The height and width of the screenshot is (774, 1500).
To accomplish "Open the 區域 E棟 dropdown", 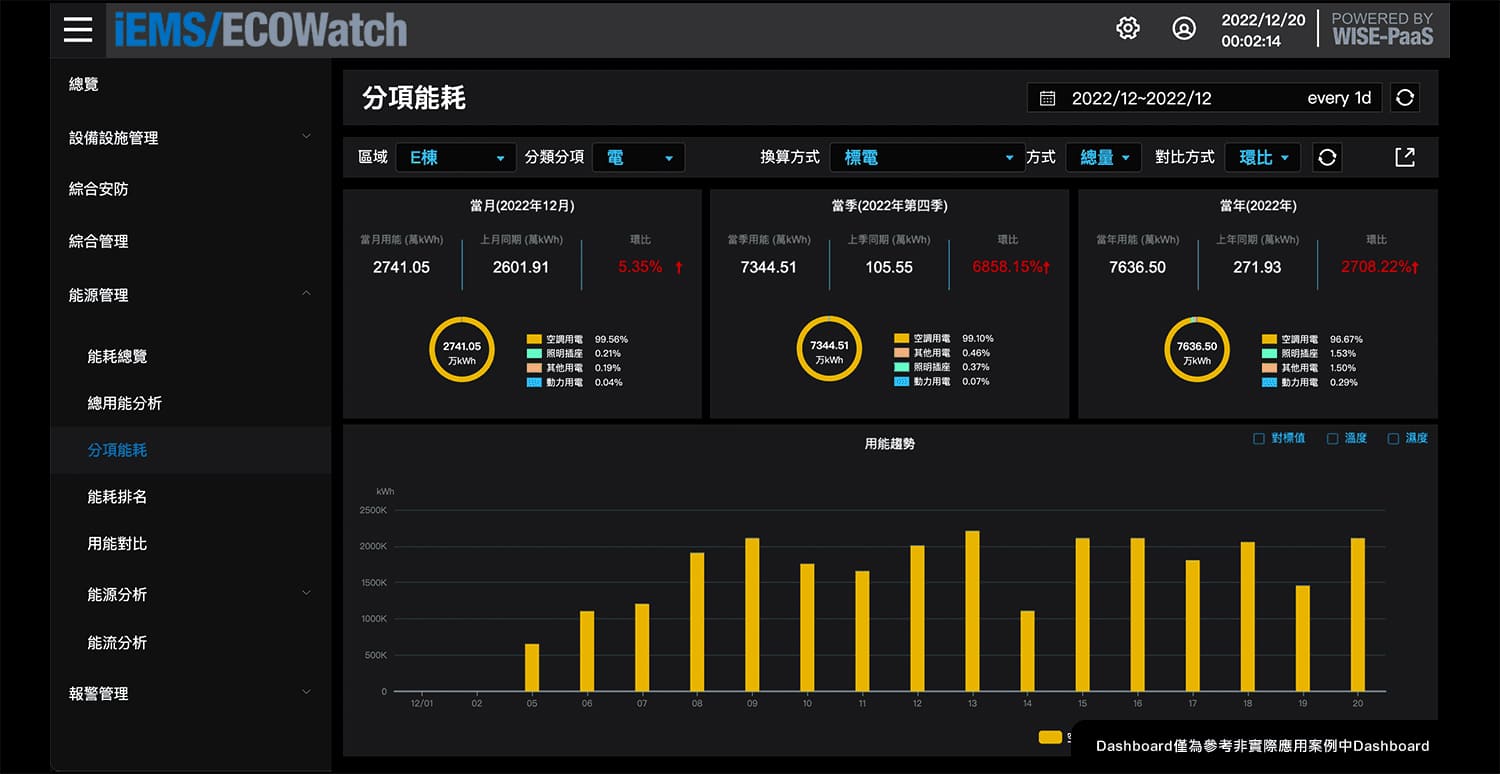I will (x=456, y=157).
